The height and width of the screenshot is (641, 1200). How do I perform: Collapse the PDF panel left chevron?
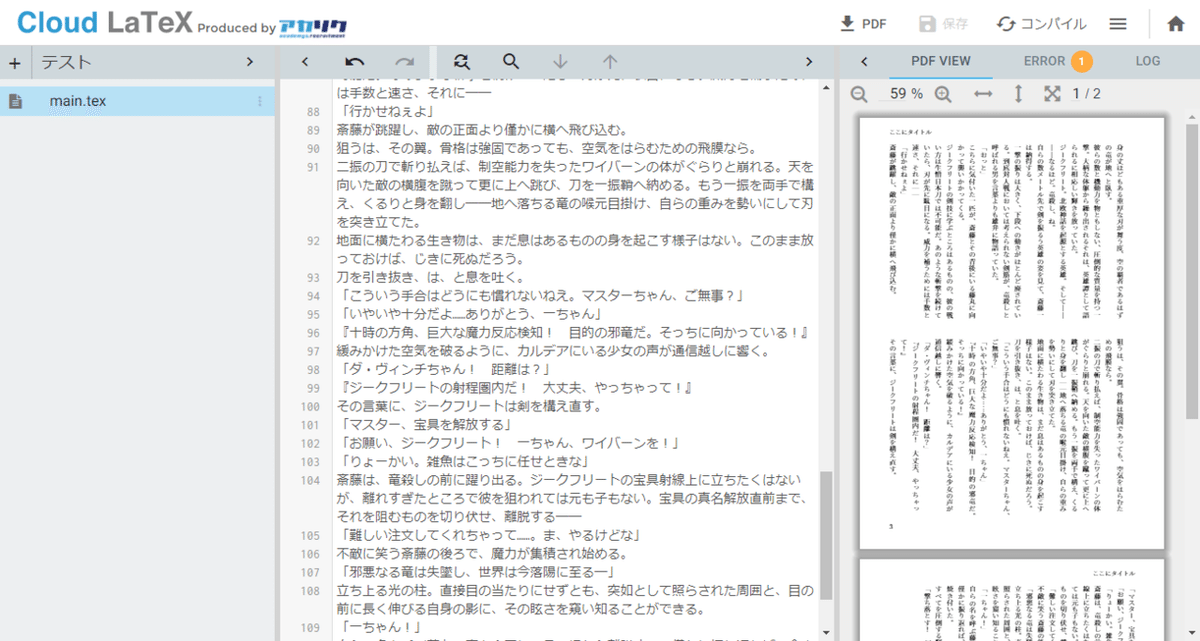pos(864,62)
